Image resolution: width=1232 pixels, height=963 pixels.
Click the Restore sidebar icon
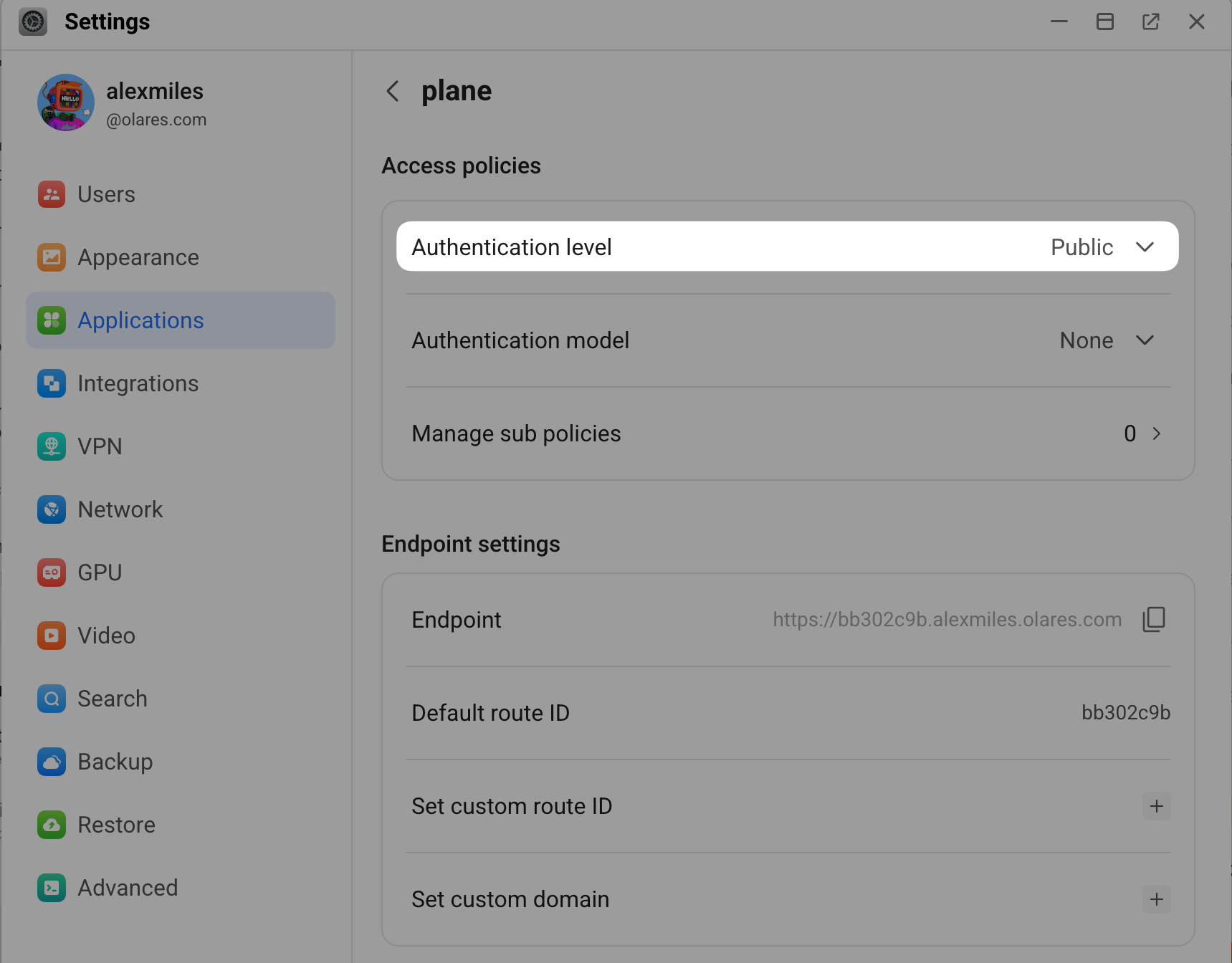51,825
